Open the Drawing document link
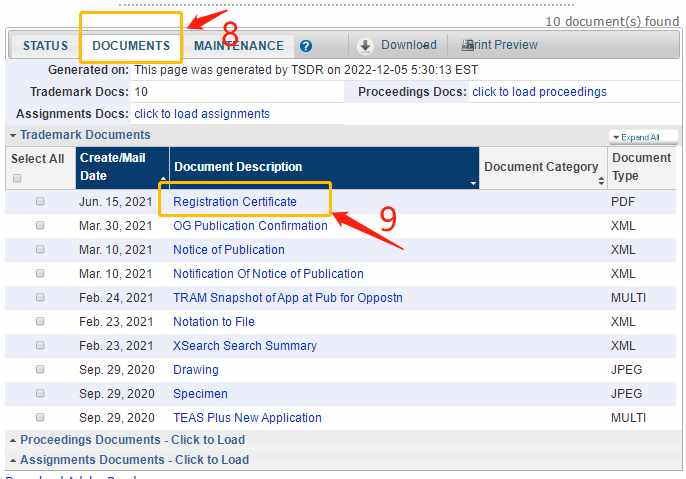 click(196, 370)
